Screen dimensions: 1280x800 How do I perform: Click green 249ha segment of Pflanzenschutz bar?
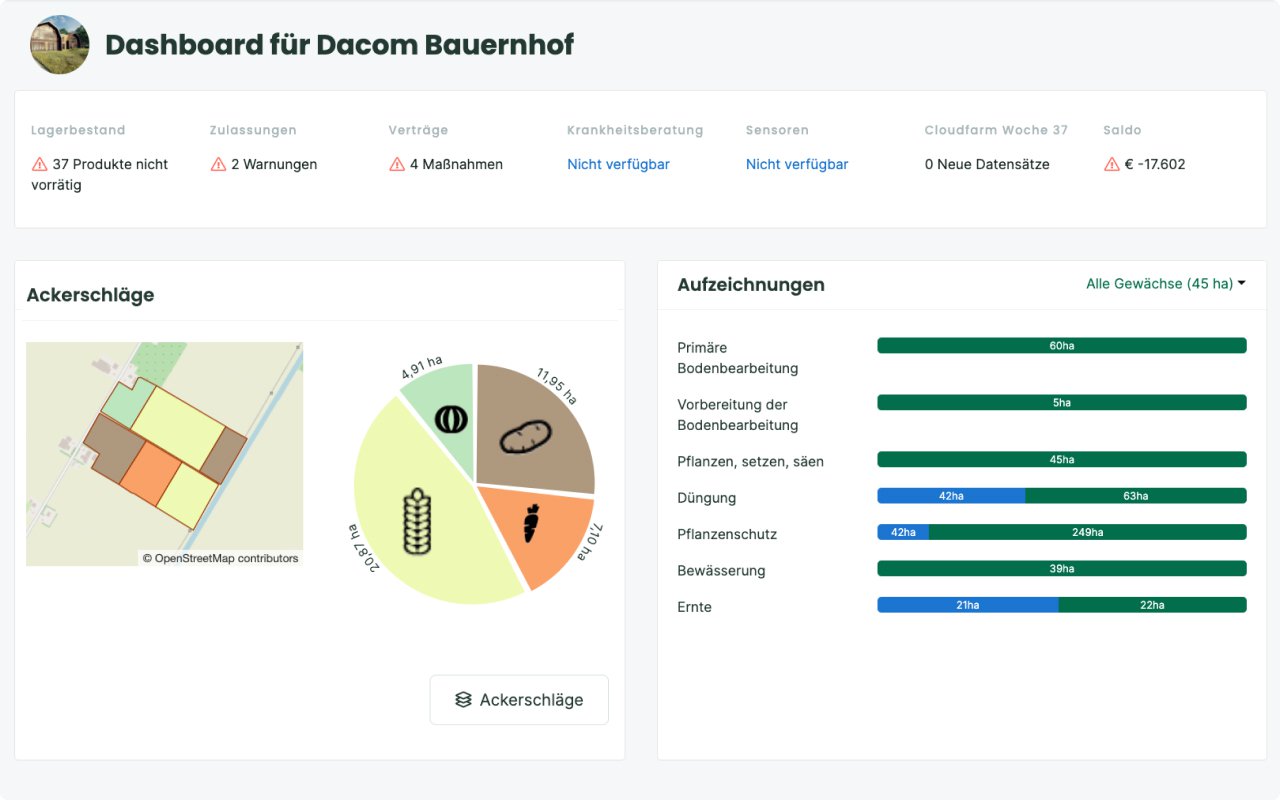tap(1088, 532)
